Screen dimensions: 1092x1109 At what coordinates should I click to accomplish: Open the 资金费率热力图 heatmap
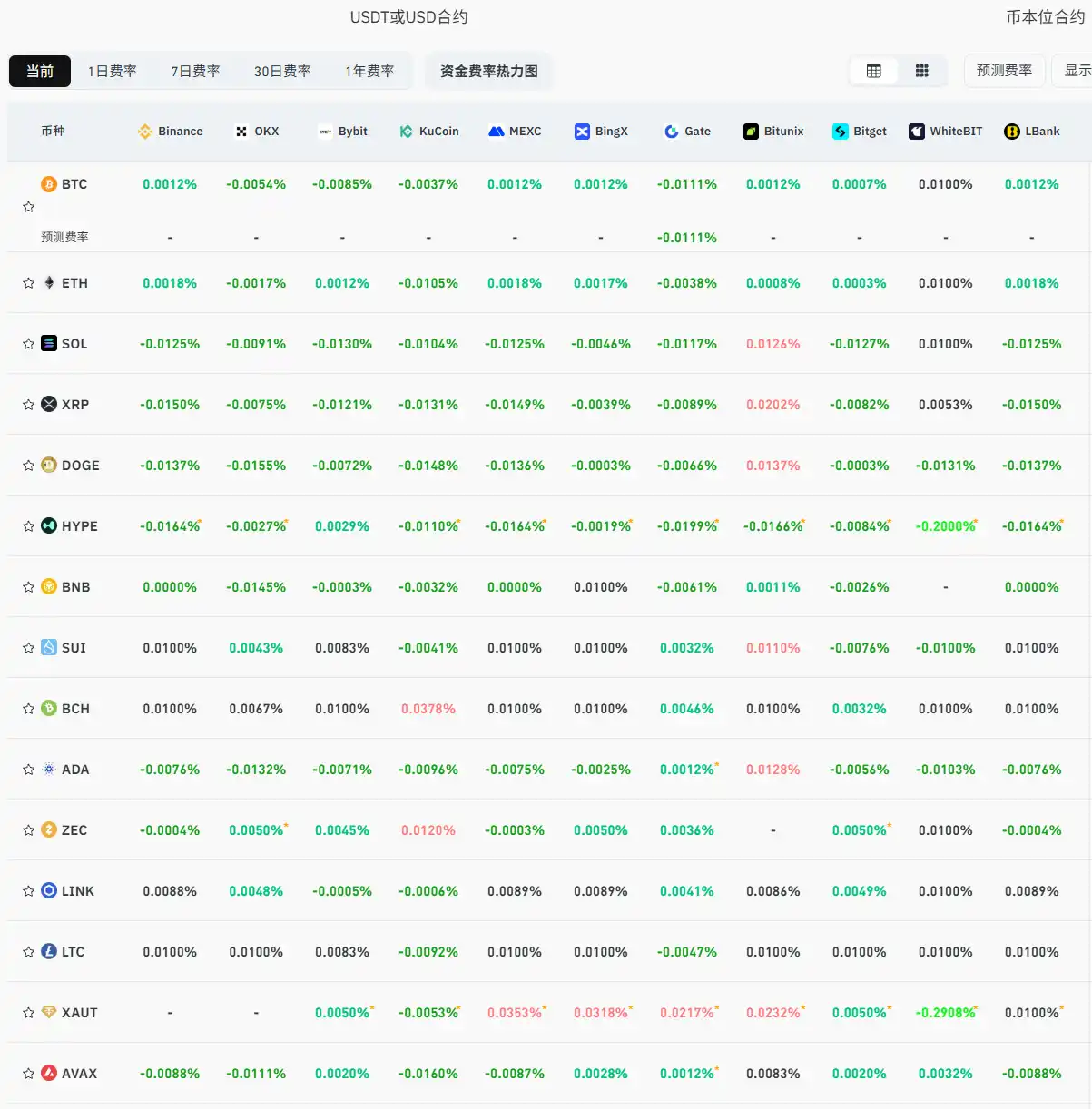(x=488, y=71)
